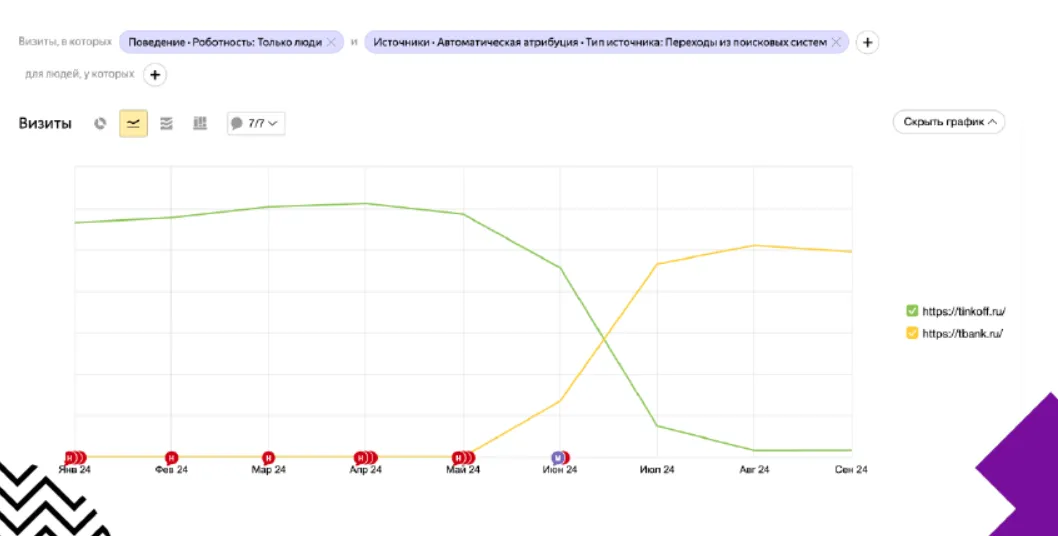Click the https://tbank.ru/ legend label
Viewport: 1058px width, 536px height.
pyautogui.click(x=962, y=333)
